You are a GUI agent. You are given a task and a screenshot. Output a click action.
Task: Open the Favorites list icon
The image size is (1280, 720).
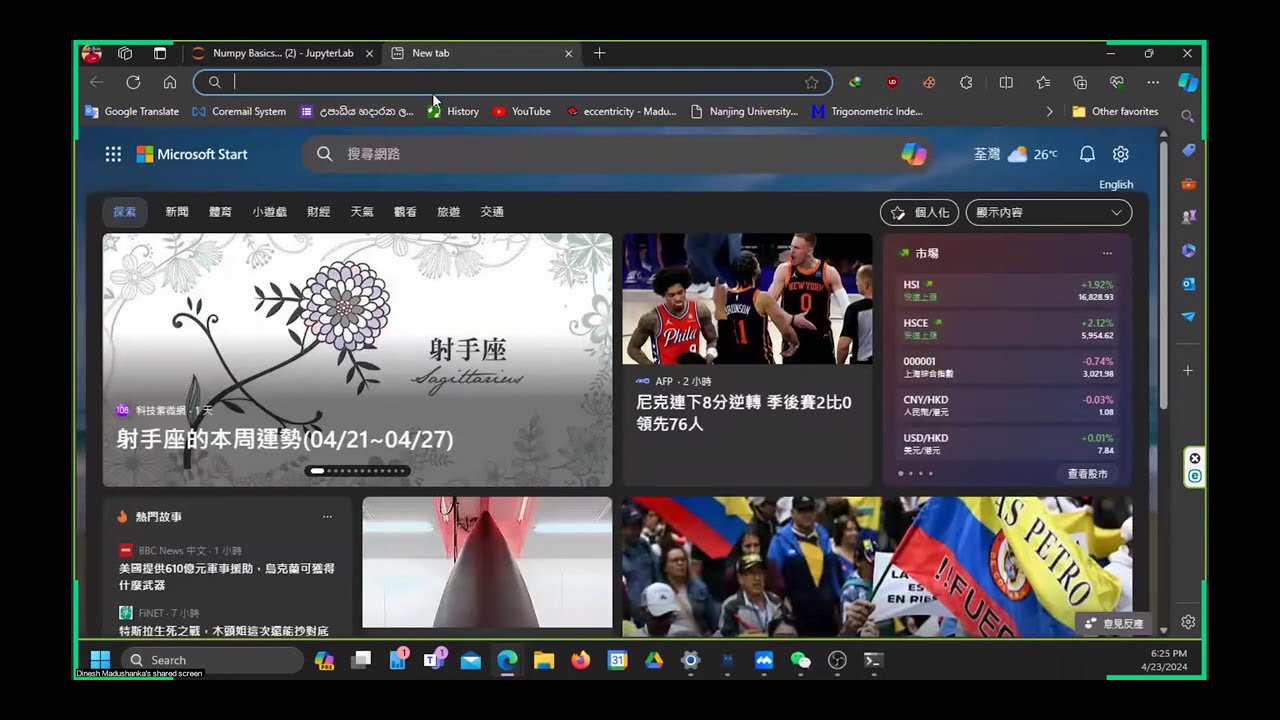click(1043, 82)
